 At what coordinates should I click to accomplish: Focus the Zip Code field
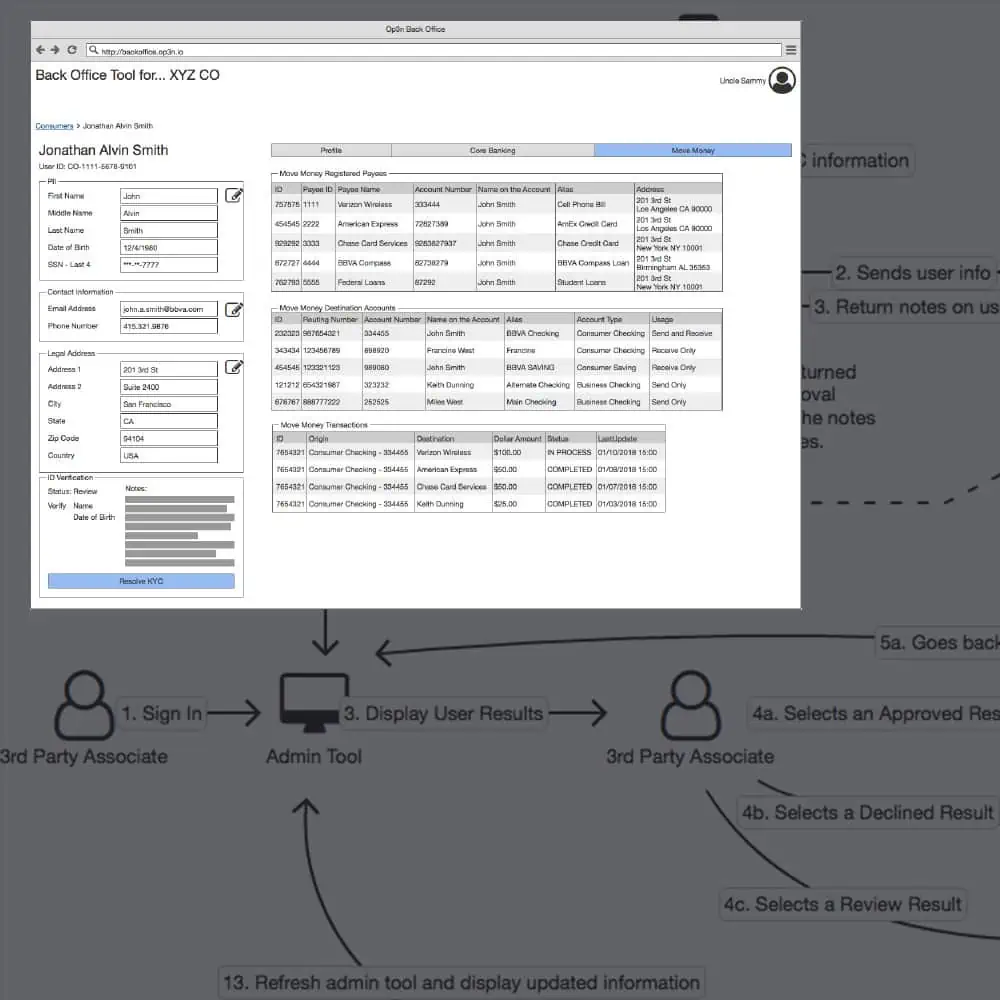pyautogui.click(x=168, y=438)
